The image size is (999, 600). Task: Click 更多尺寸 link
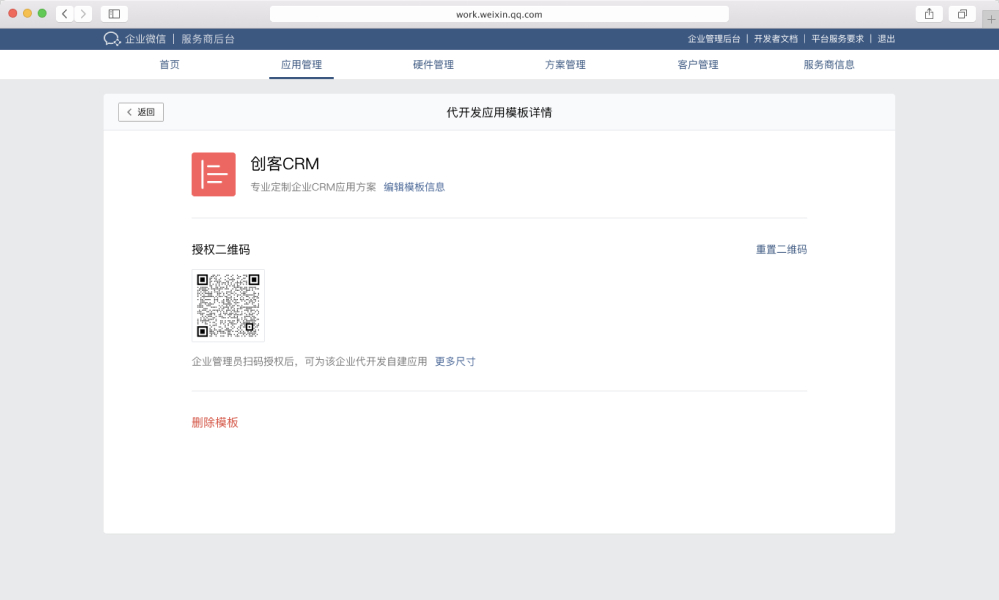tap(455, 361)
